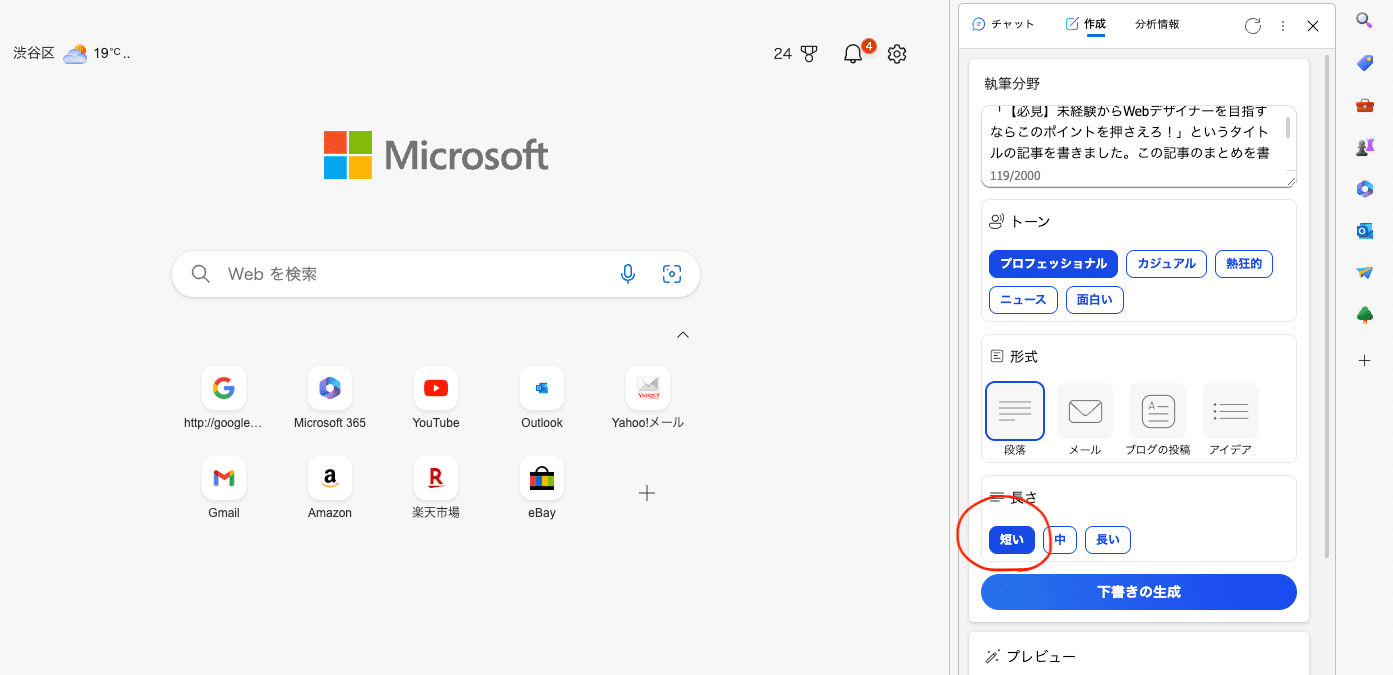Screen dimensions: 1393x675
Task: Open the Shopping tag icon in sidebar
Action: [x=1364, y=63]
